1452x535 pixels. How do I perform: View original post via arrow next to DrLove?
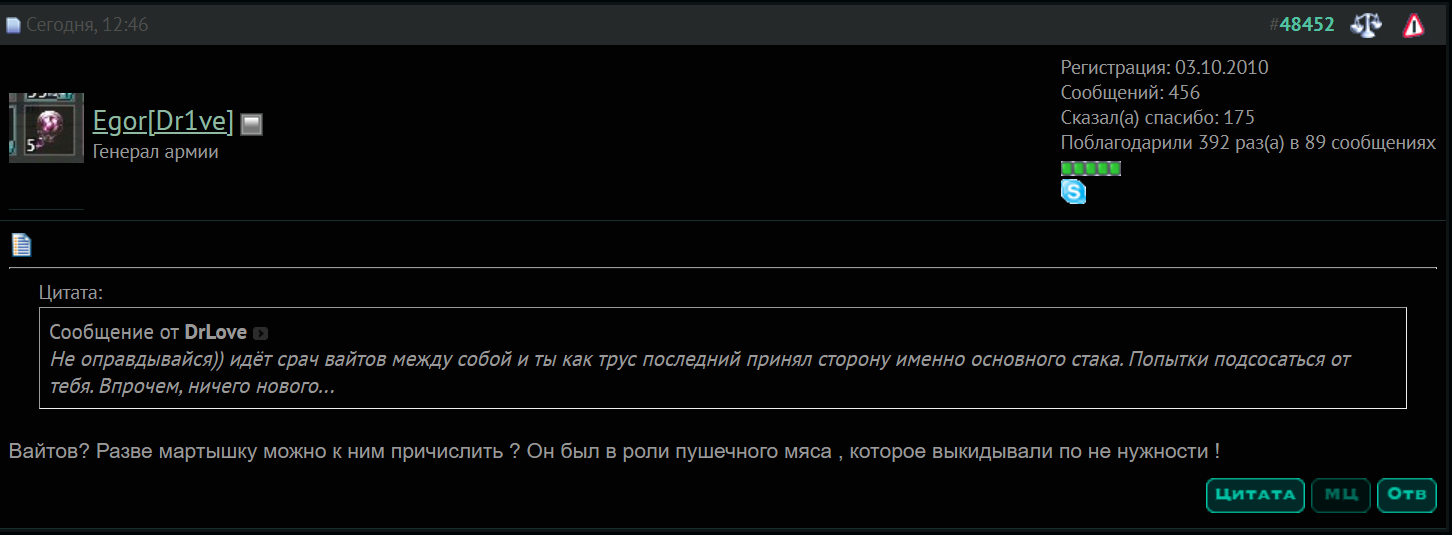(x=260, y=333)
